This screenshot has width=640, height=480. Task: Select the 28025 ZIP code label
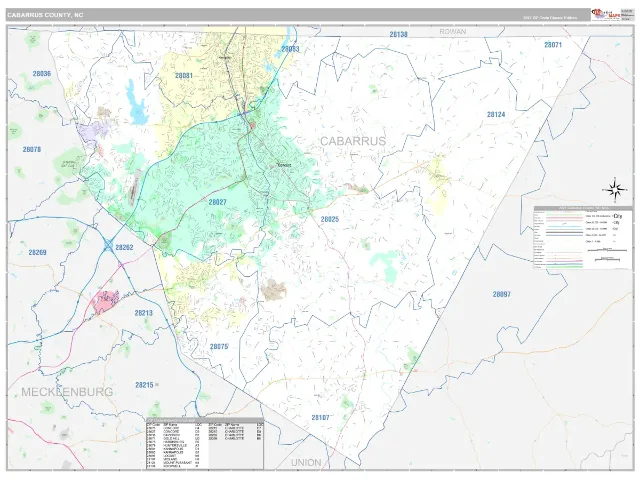click(x=330, y=219)
